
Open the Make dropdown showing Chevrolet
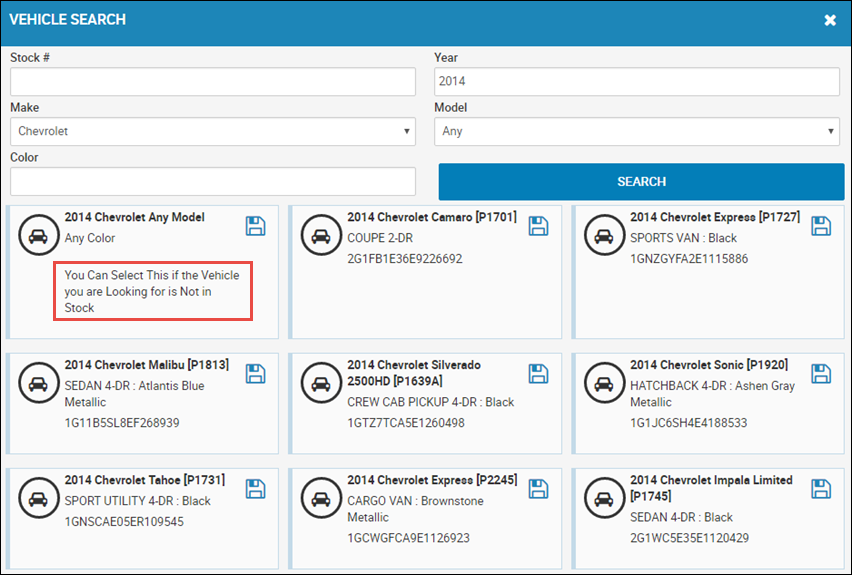[x=213, y=132]
